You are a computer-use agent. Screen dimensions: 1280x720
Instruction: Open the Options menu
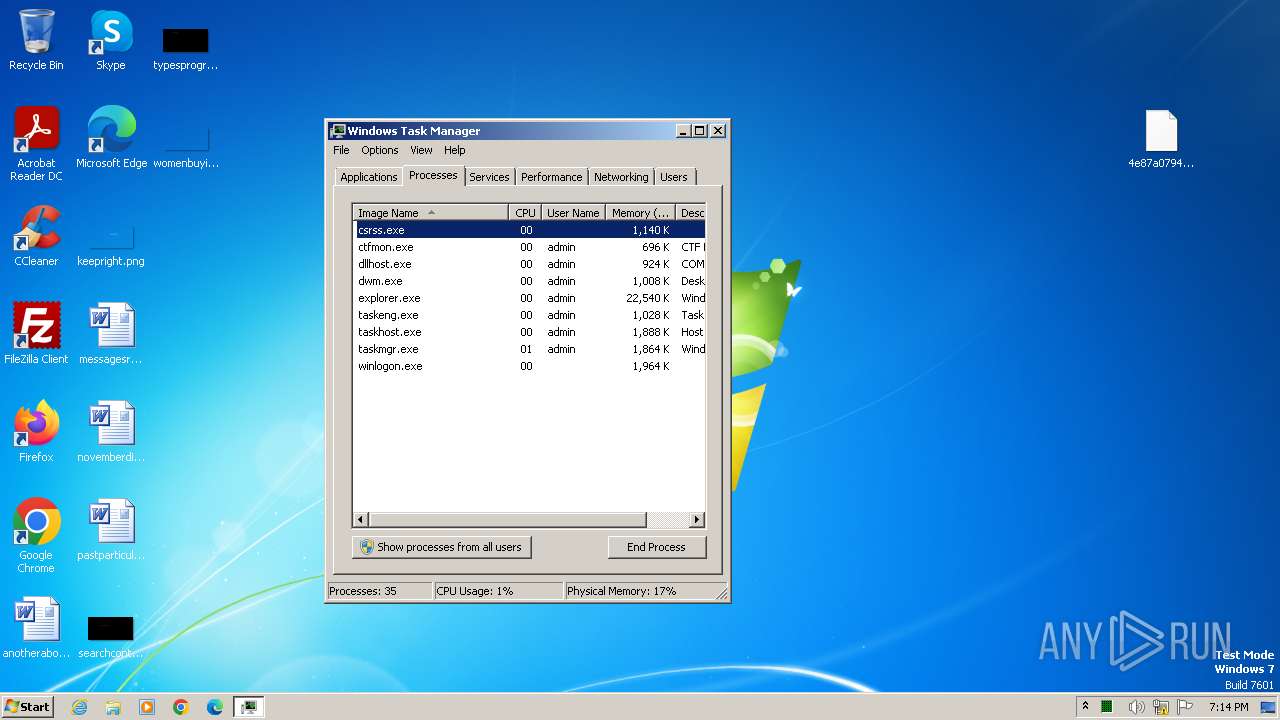click(x=379, y=150)
